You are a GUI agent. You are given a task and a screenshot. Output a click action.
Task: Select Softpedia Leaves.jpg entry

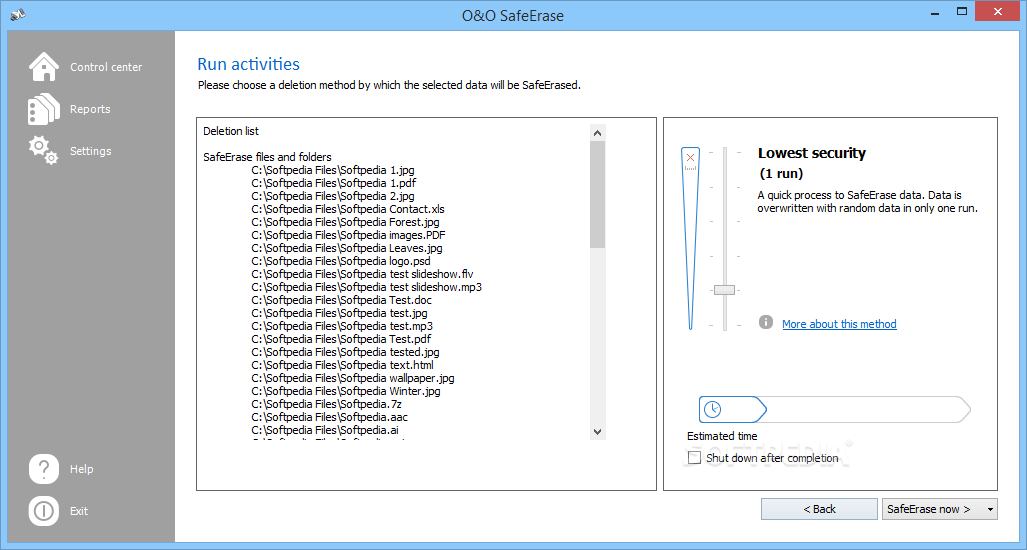tap(347, 248)
